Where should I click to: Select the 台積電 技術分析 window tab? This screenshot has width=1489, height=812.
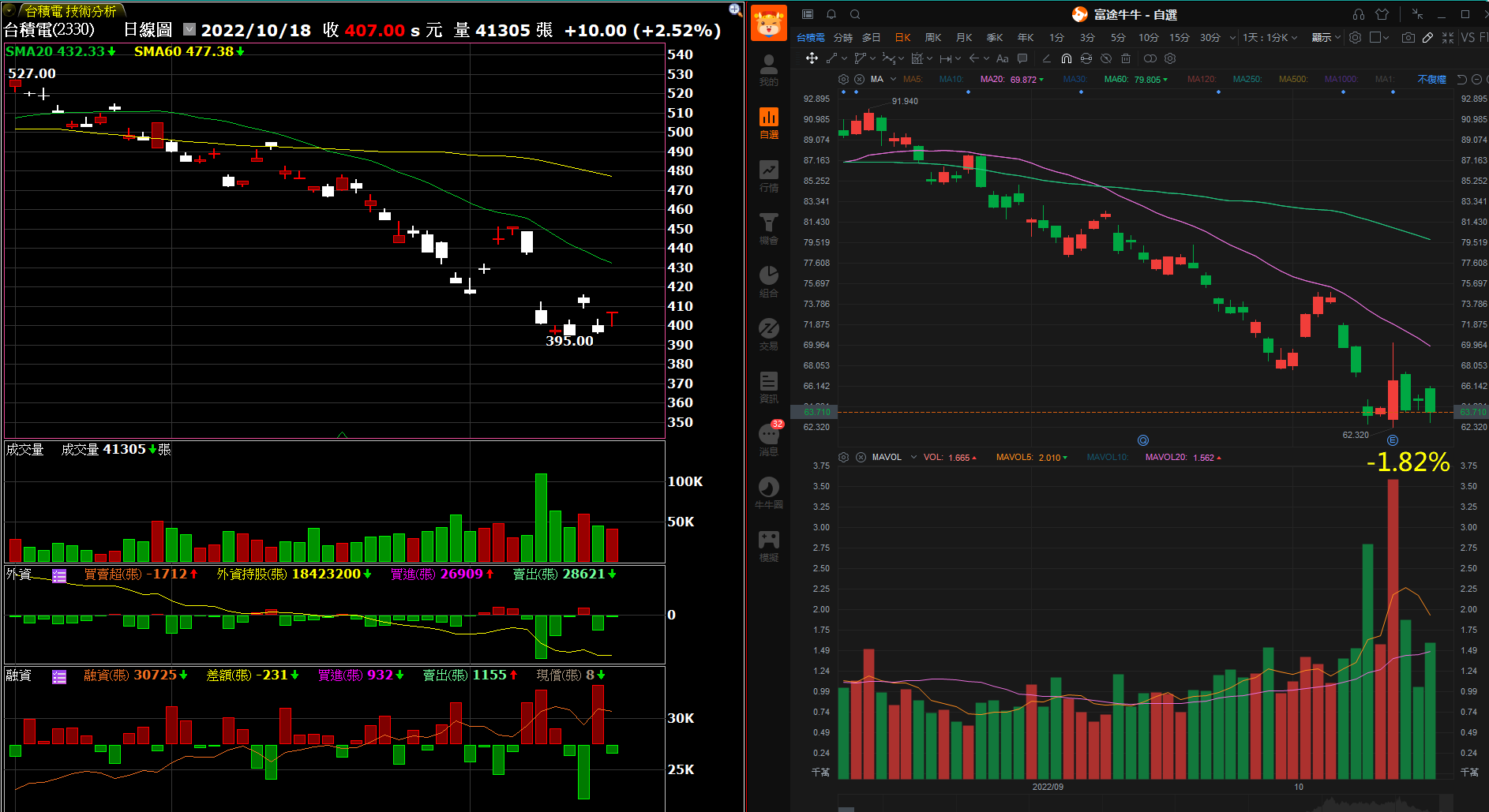coord(71,11)
